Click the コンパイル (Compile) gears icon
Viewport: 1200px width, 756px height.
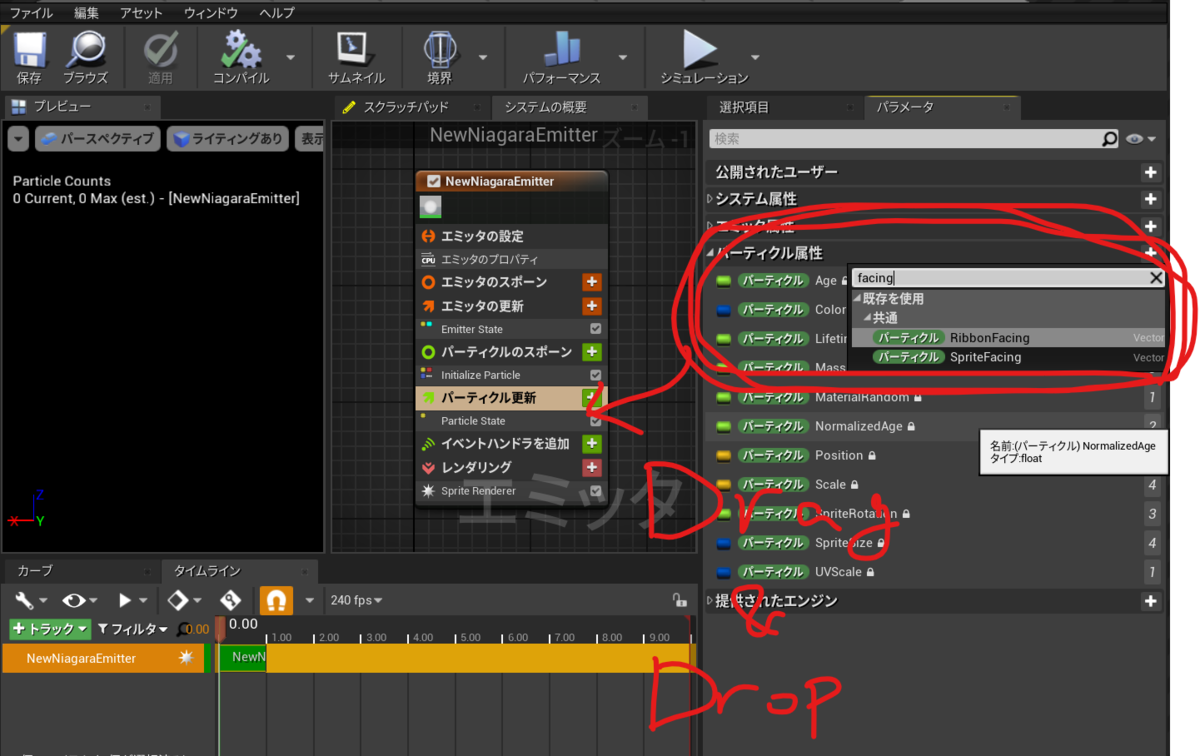[x=241, y=51]
